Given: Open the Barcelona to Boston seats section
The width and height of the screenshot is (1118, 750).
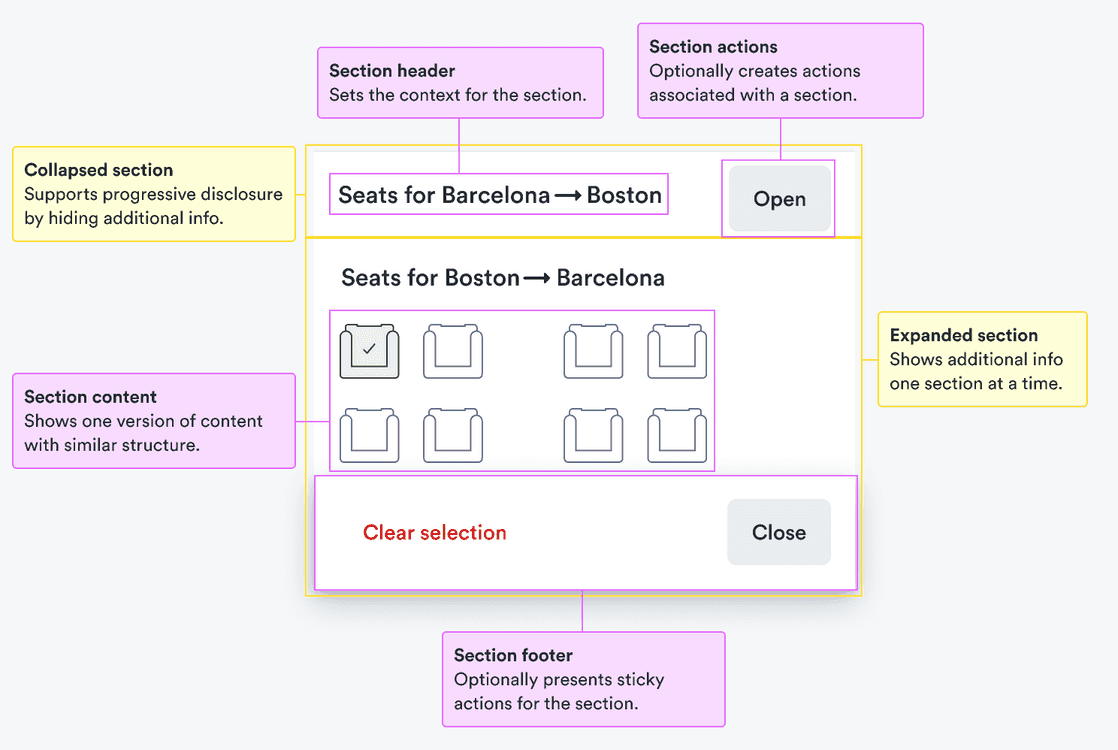Looking at the screenshot, I should pyautogui.click(x=779, y=199).
